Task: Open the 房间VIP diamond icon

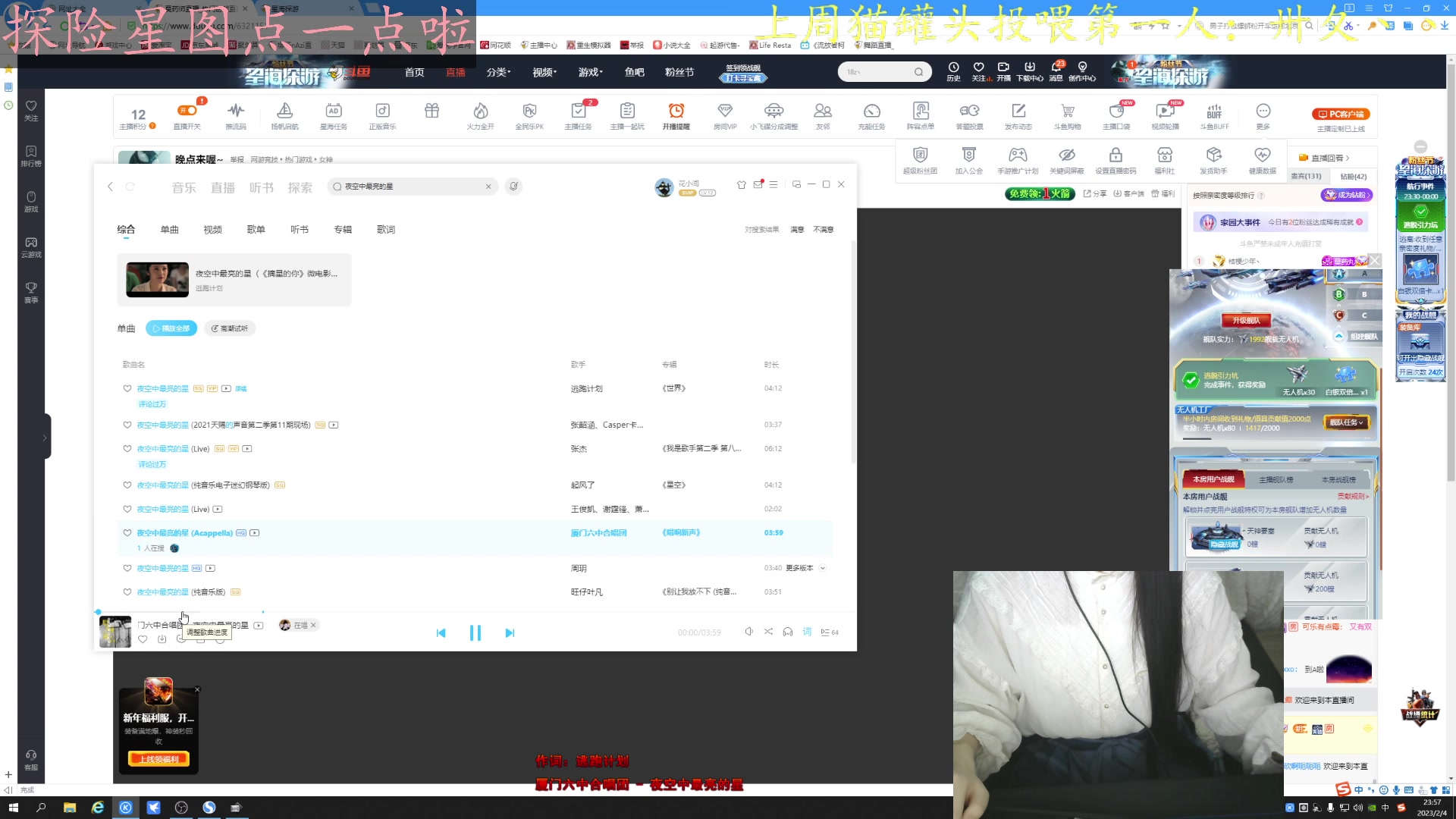Action: click(725, 115)
